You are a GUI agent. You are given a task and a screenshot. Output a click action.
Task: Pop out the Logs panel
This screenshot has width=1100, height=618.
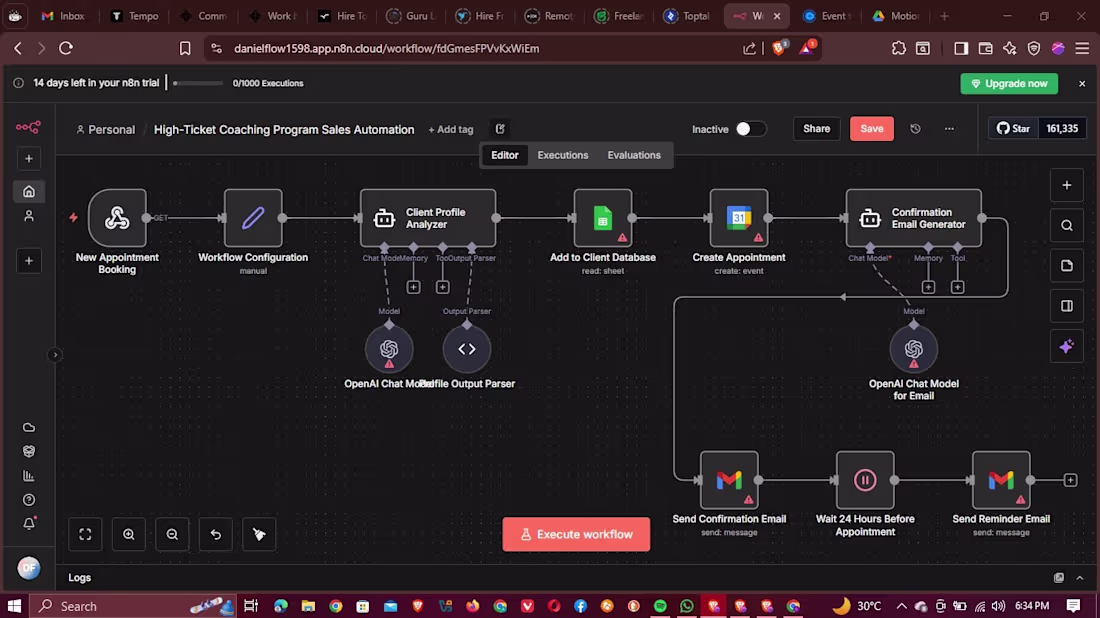pyautogui.click(x=1059, y=578)
